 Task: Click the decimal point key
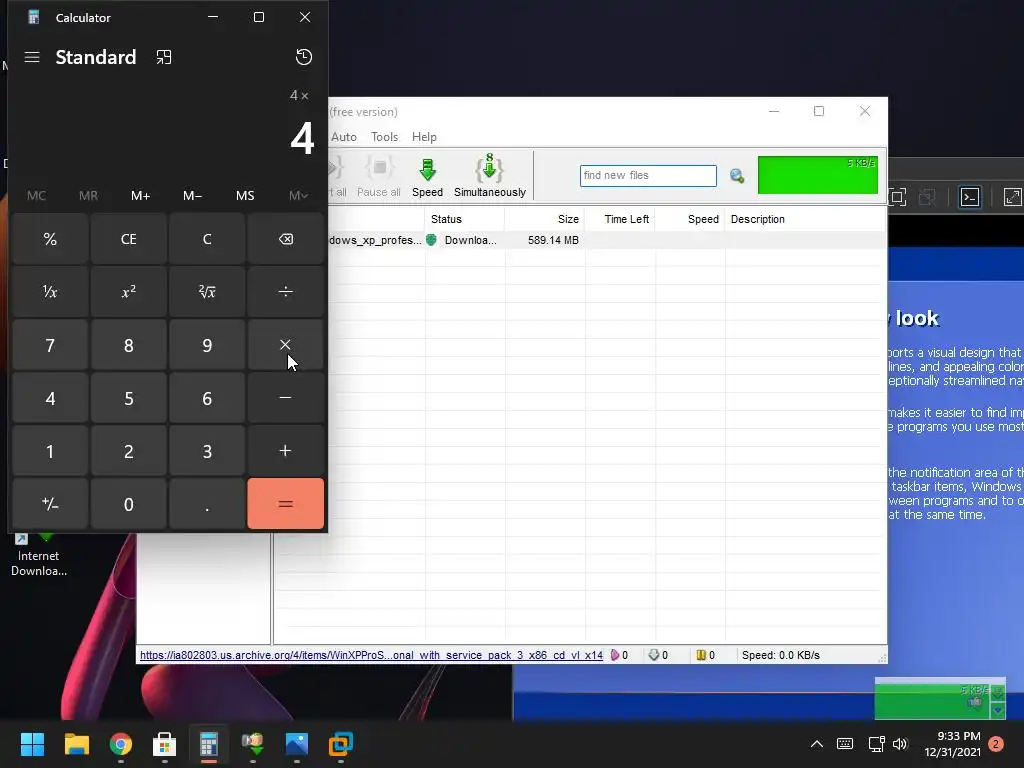[207, 504]
